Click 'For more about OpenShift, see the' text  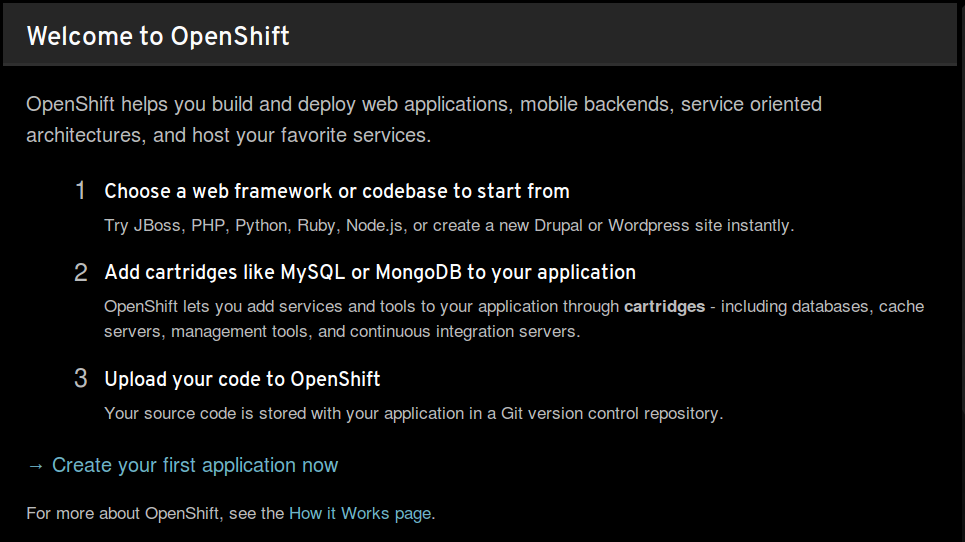[155, 513]
